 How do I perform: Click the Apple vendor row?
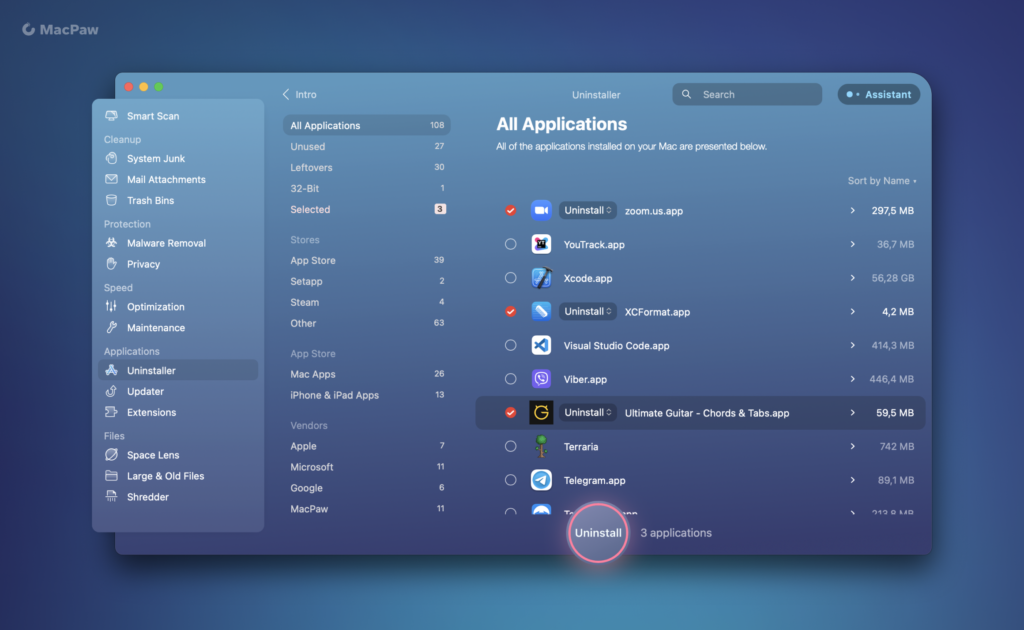coord(366,446)
